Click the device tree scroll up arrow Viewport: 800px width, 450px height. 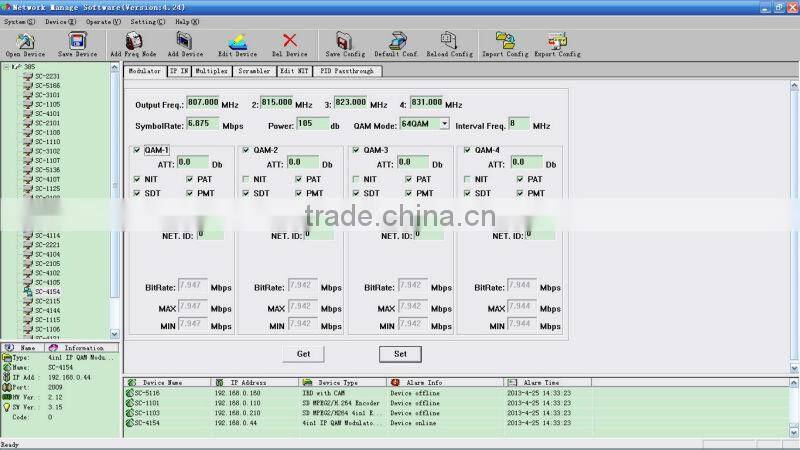click(115, 67)
